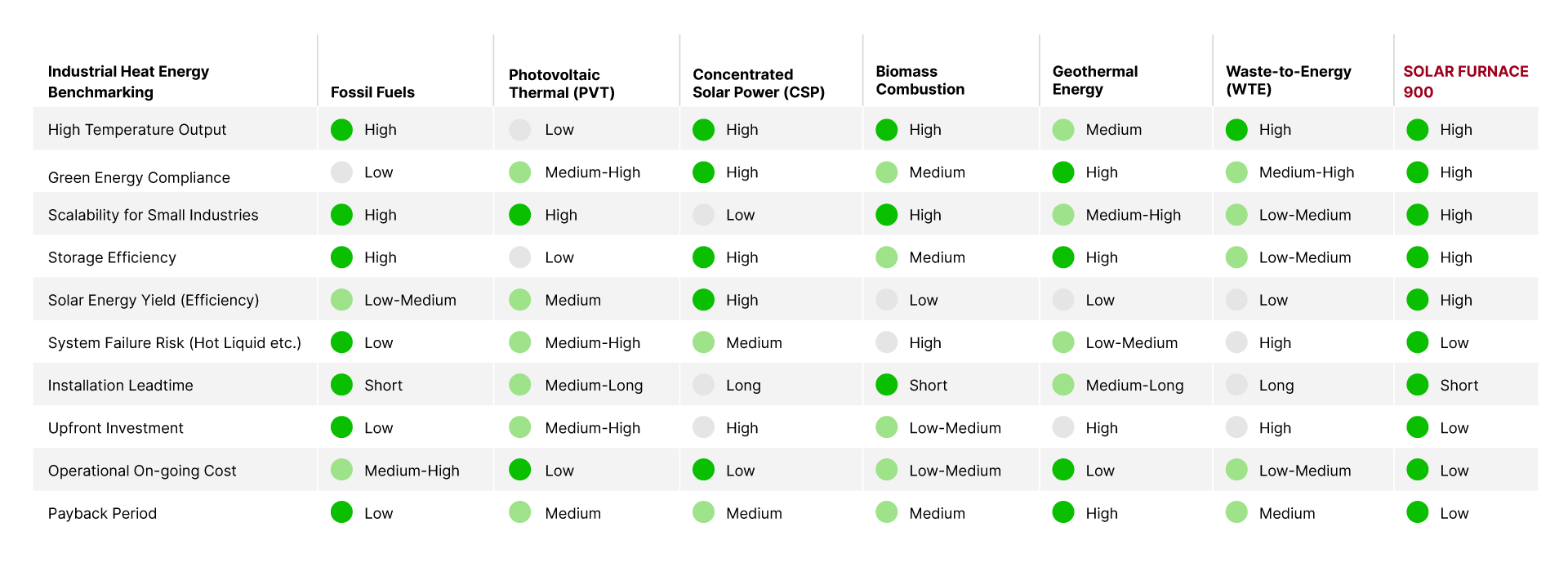This screenshot has width=1568, height=567.
Task: Click PVT's Operational On-going Cost green dot
Action: (520, 470)
